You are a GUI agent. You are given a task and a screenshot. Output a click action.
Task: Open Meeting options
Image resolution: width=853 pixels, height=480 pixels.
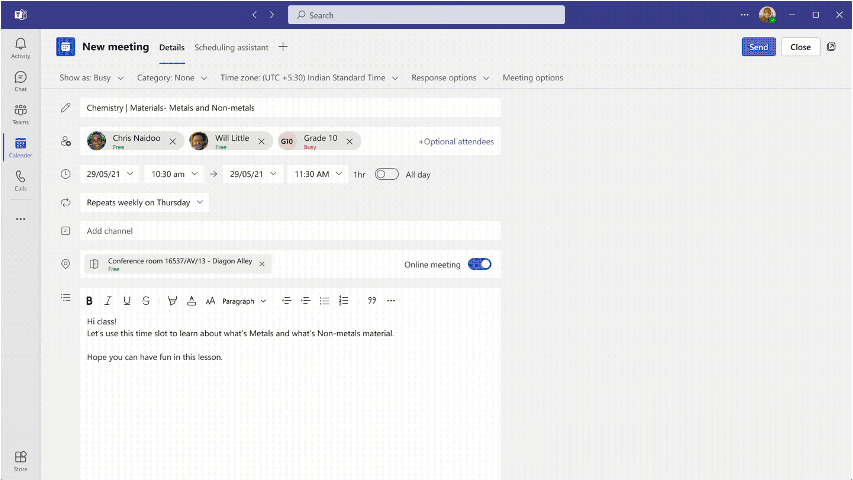tap(533, 78)
